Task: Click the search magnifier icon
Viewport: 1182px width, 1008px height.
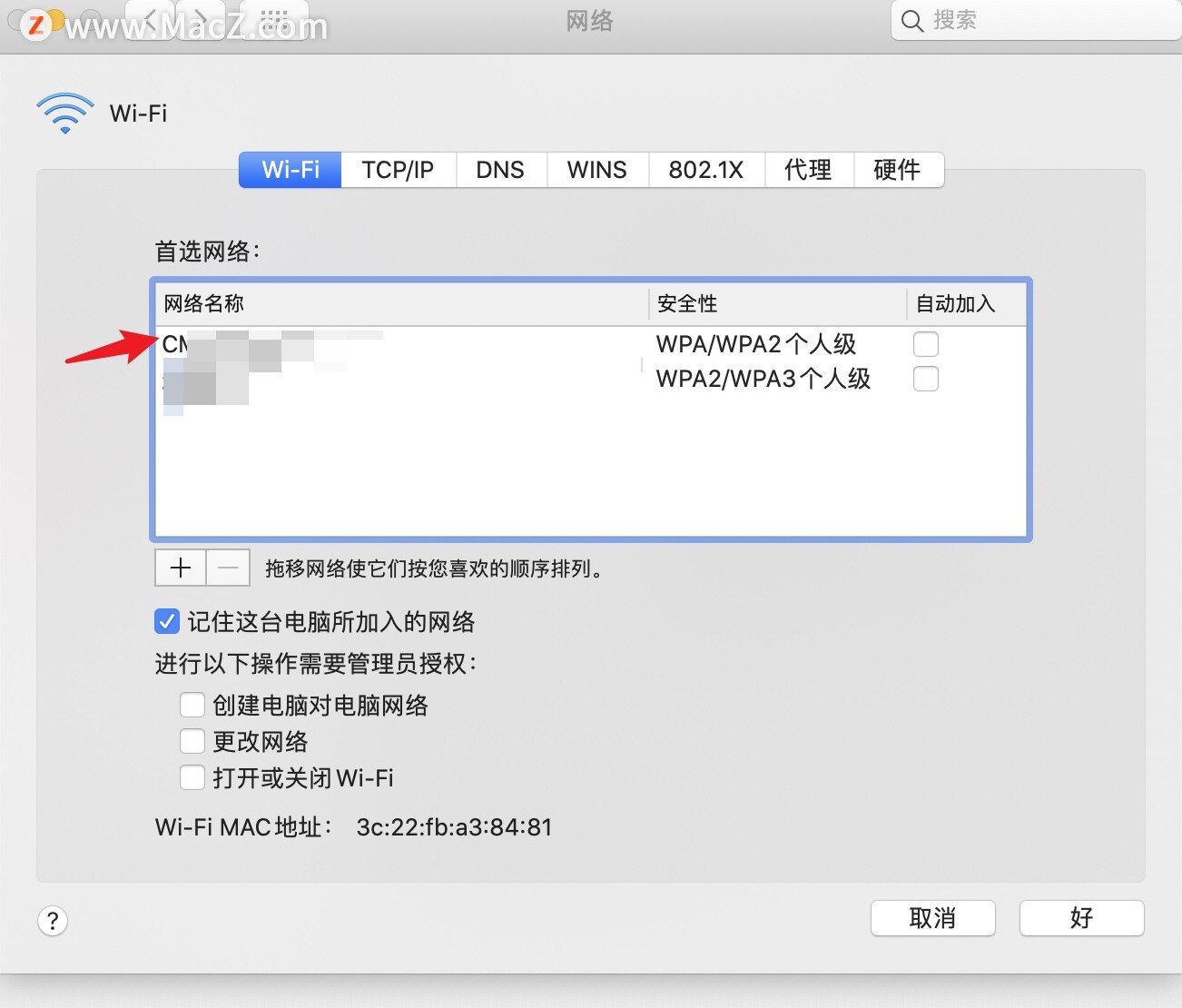Action: click(x=911, y=20)
